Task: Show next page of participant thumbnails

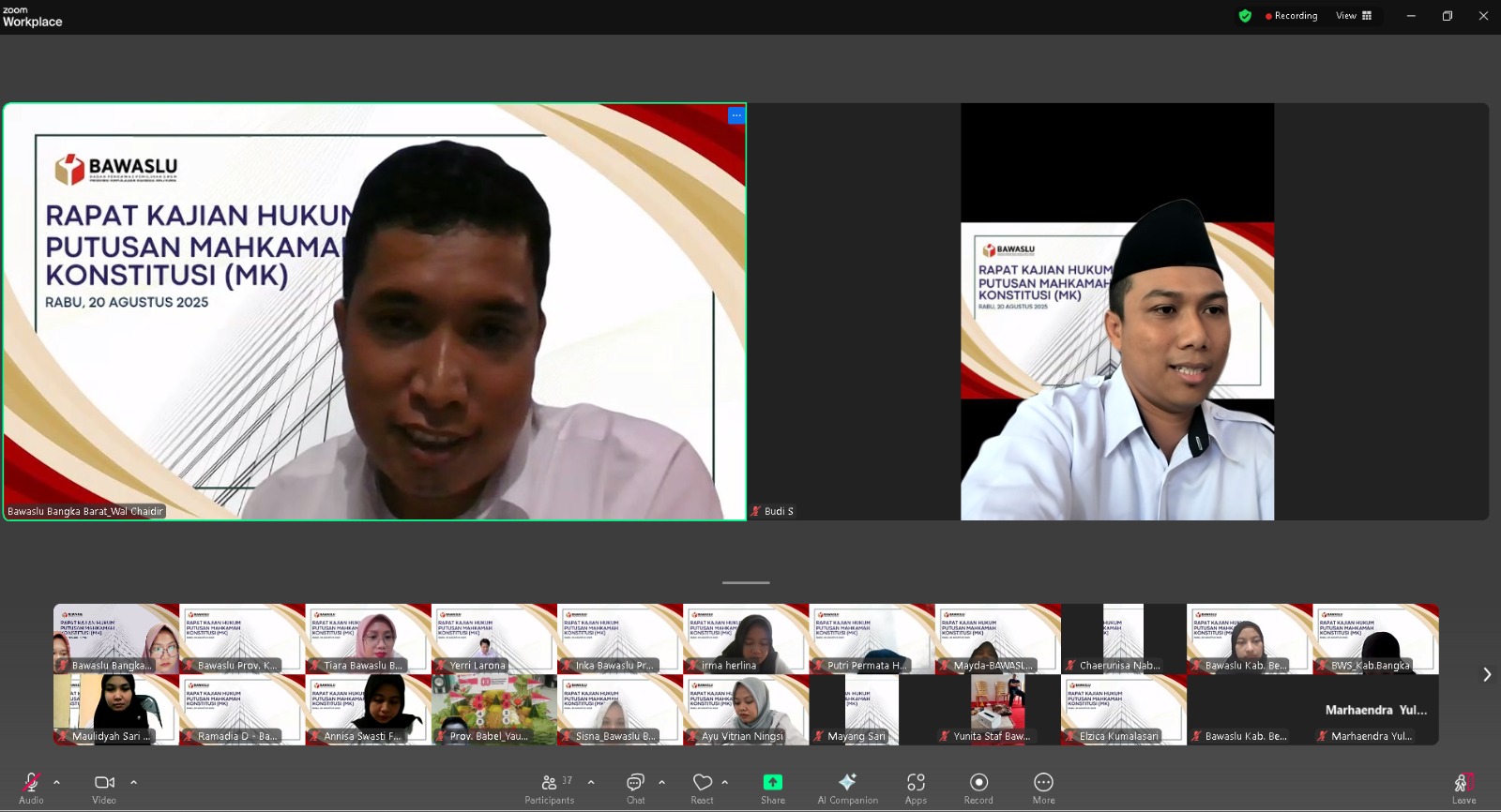Action: pyautogui.click(x=1487, y=674)
